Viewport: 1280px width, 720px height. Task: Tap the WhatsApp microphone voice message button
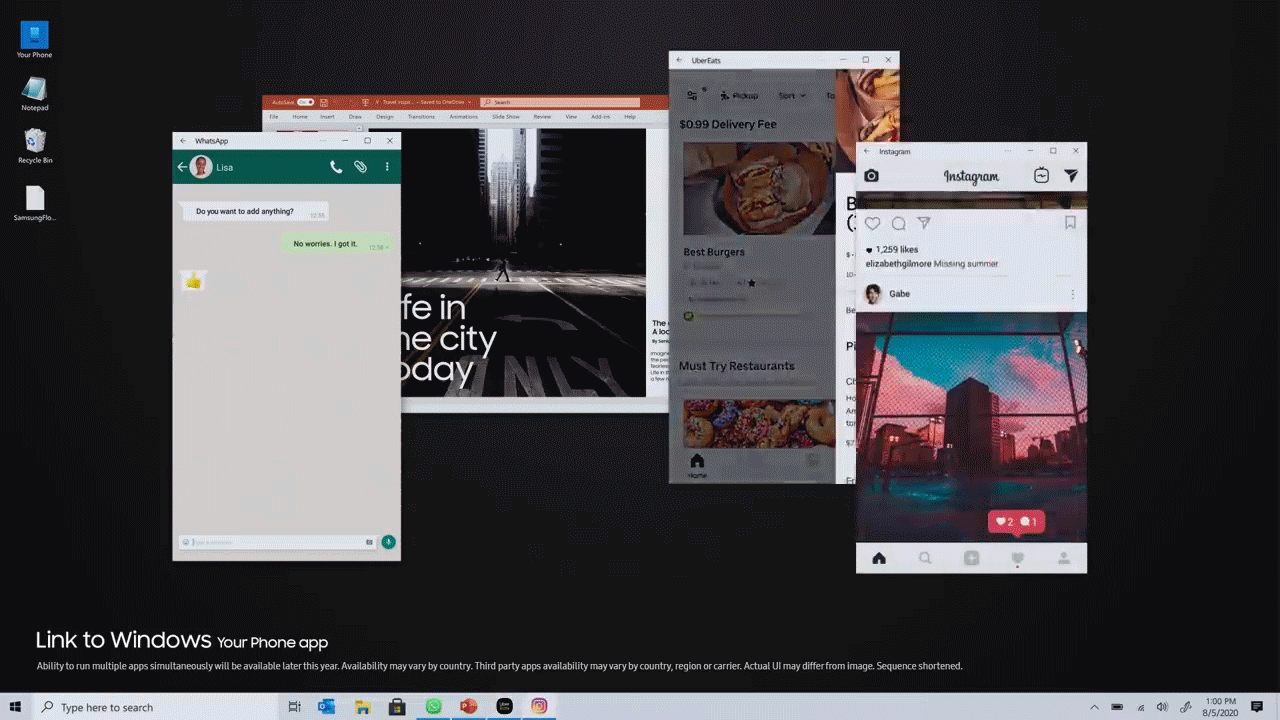tap(388, 542)
